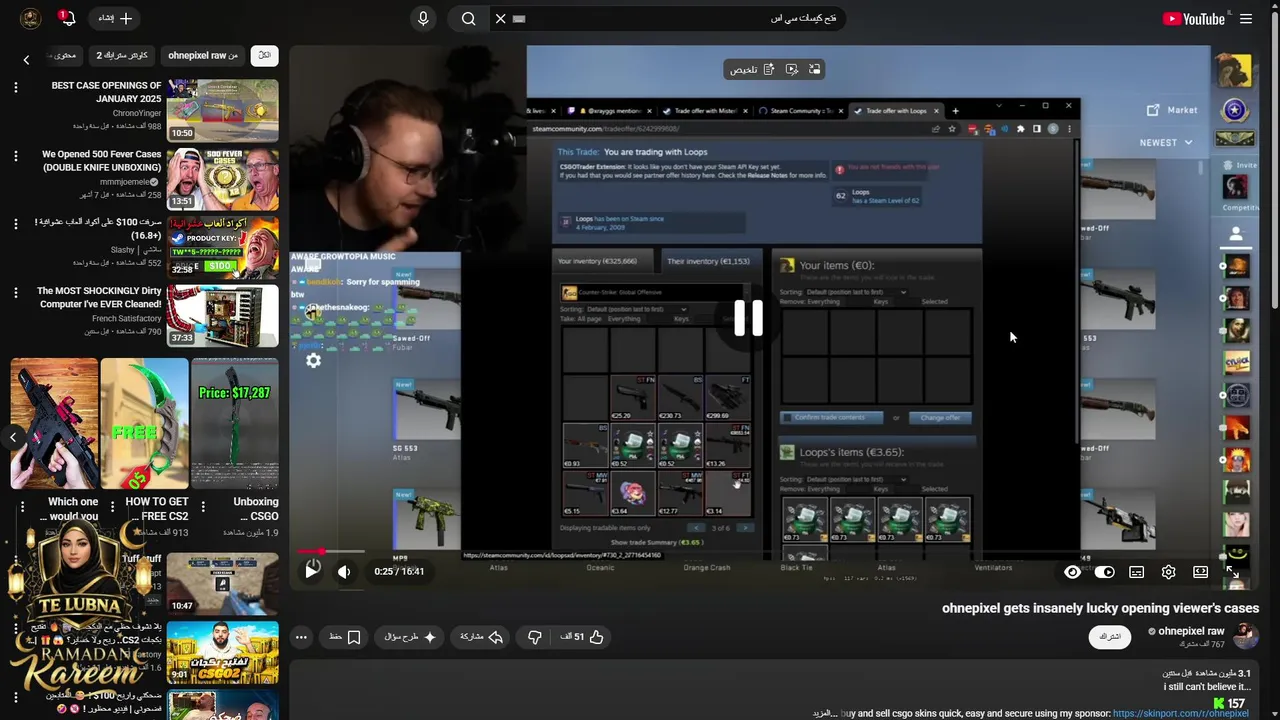1280x720 pixels.
Task: Click the eye icon in player controls
Action: pyautogui.click(x=1072, y=572)
